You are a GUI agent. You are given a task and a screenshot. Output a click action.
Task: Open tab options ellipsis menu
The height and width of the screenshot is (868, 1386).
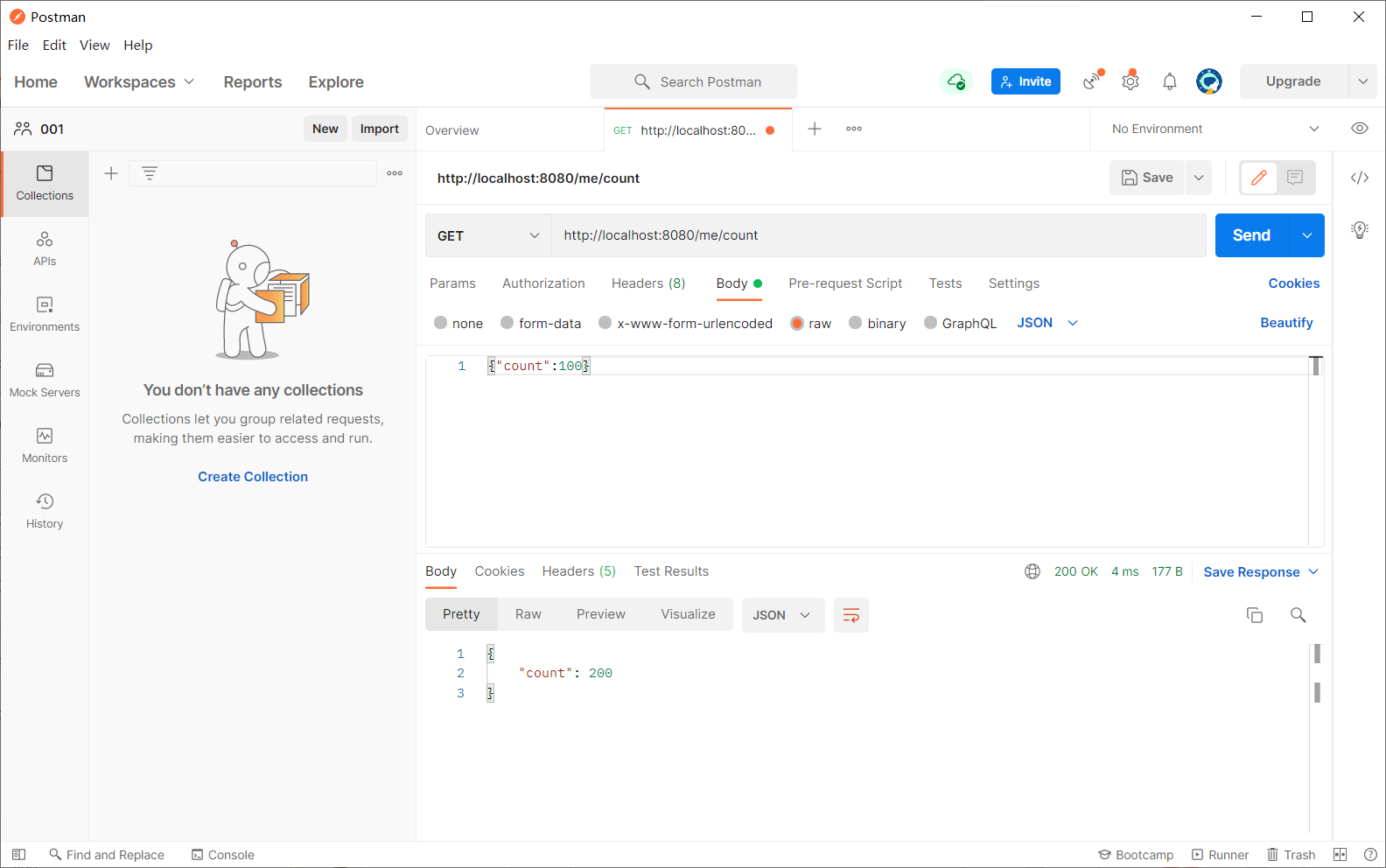click(854, 129)
